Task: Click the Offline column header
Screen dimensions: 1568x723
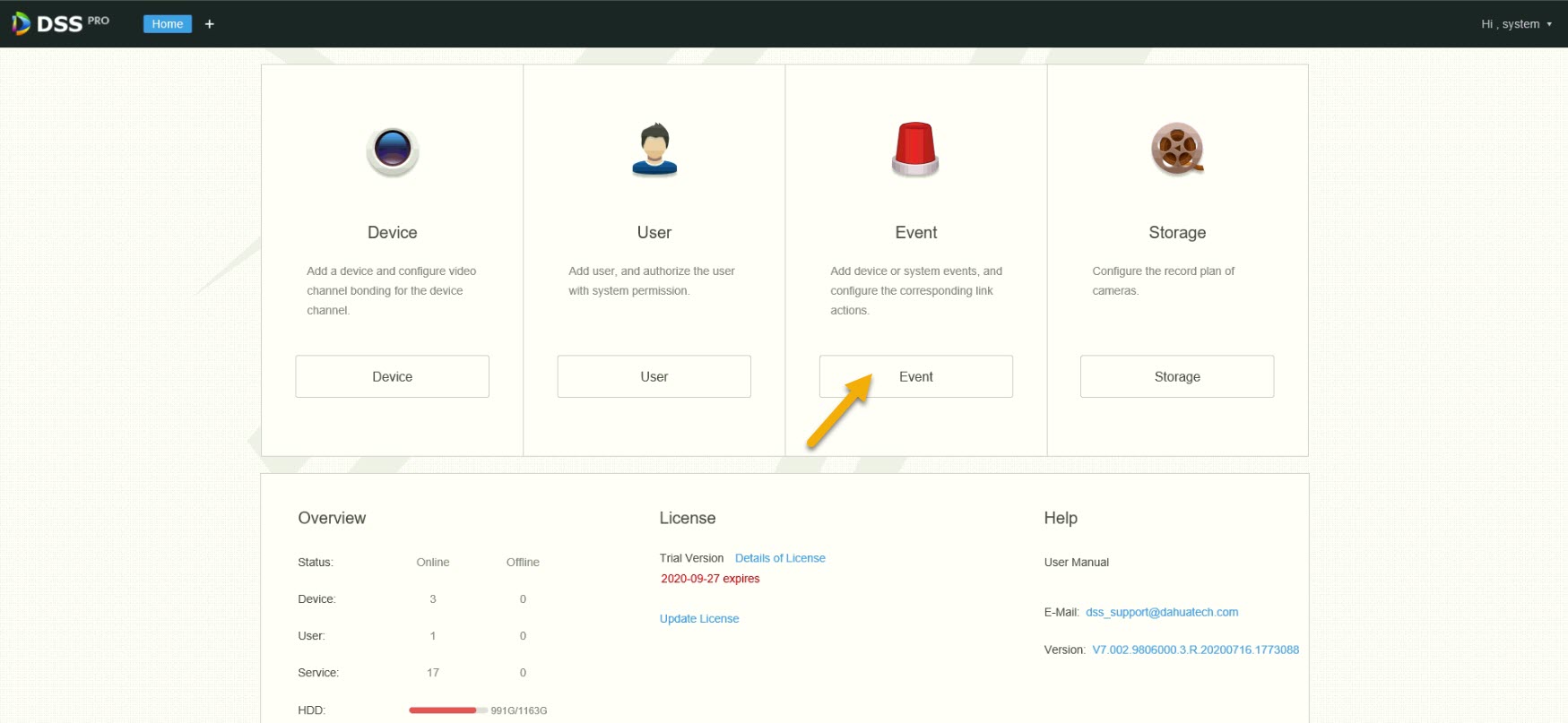Action: 523,563
